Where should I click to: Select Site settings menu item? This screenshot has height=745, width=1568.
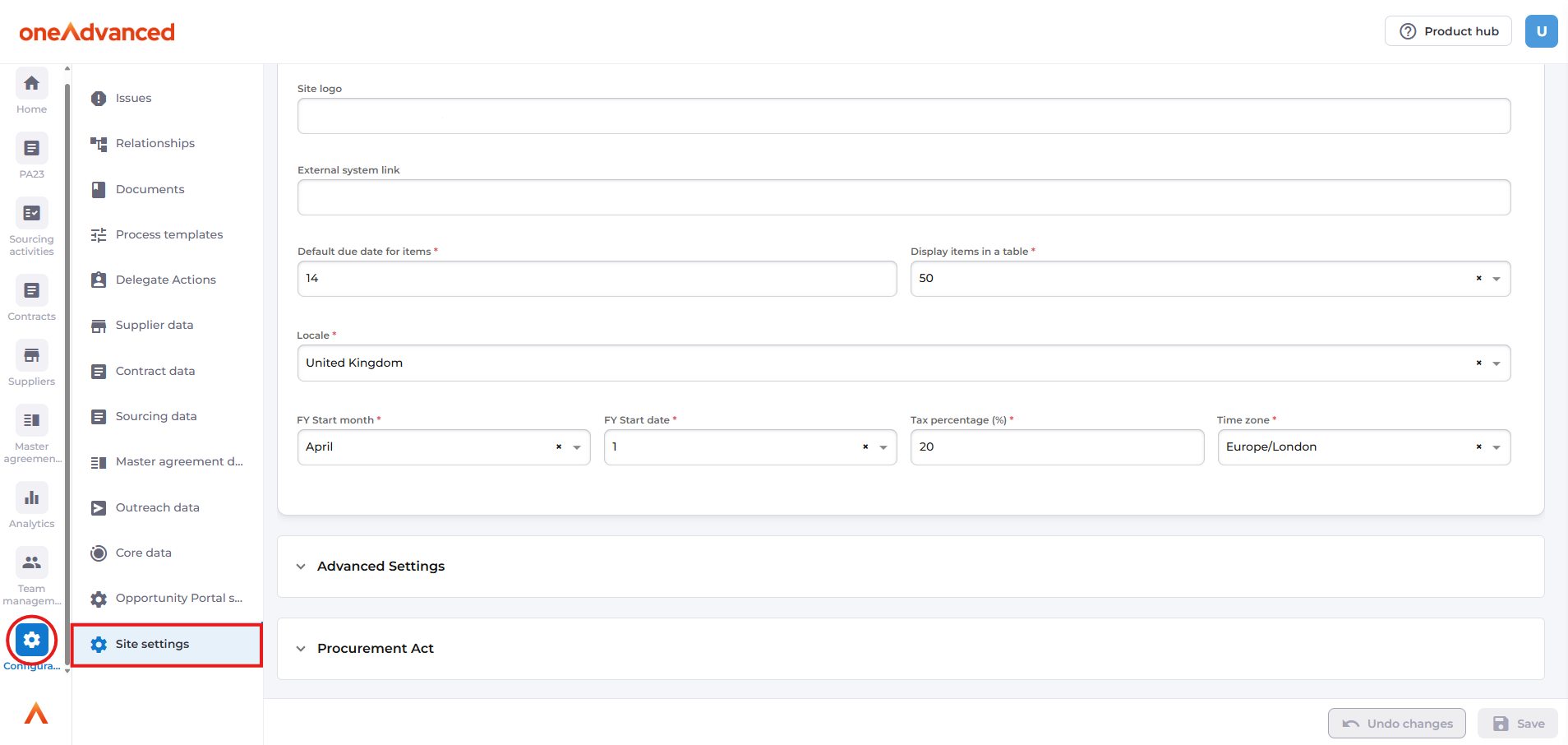(167, 644)
